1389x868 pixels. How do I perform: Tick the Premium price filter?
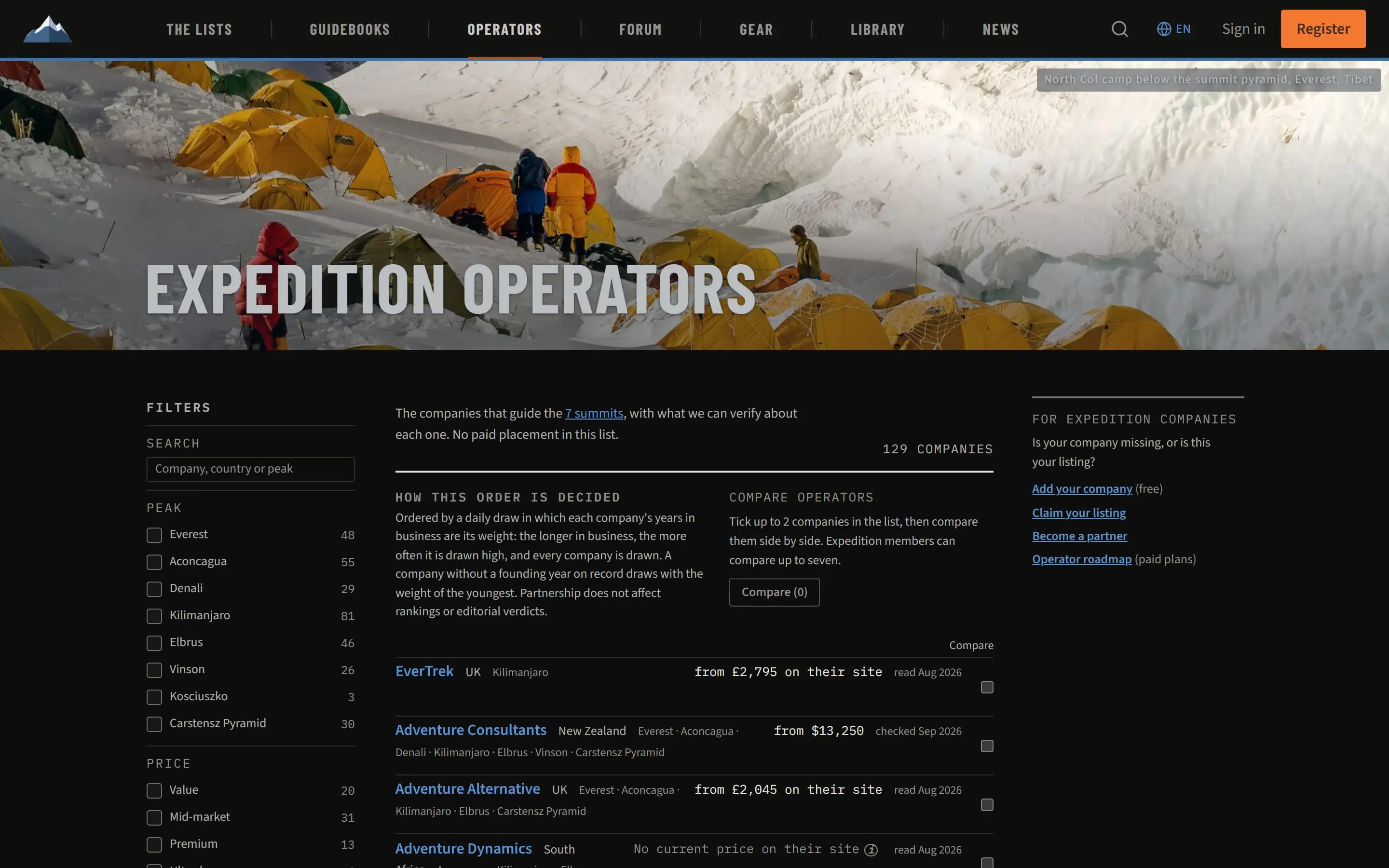(154, 844)
